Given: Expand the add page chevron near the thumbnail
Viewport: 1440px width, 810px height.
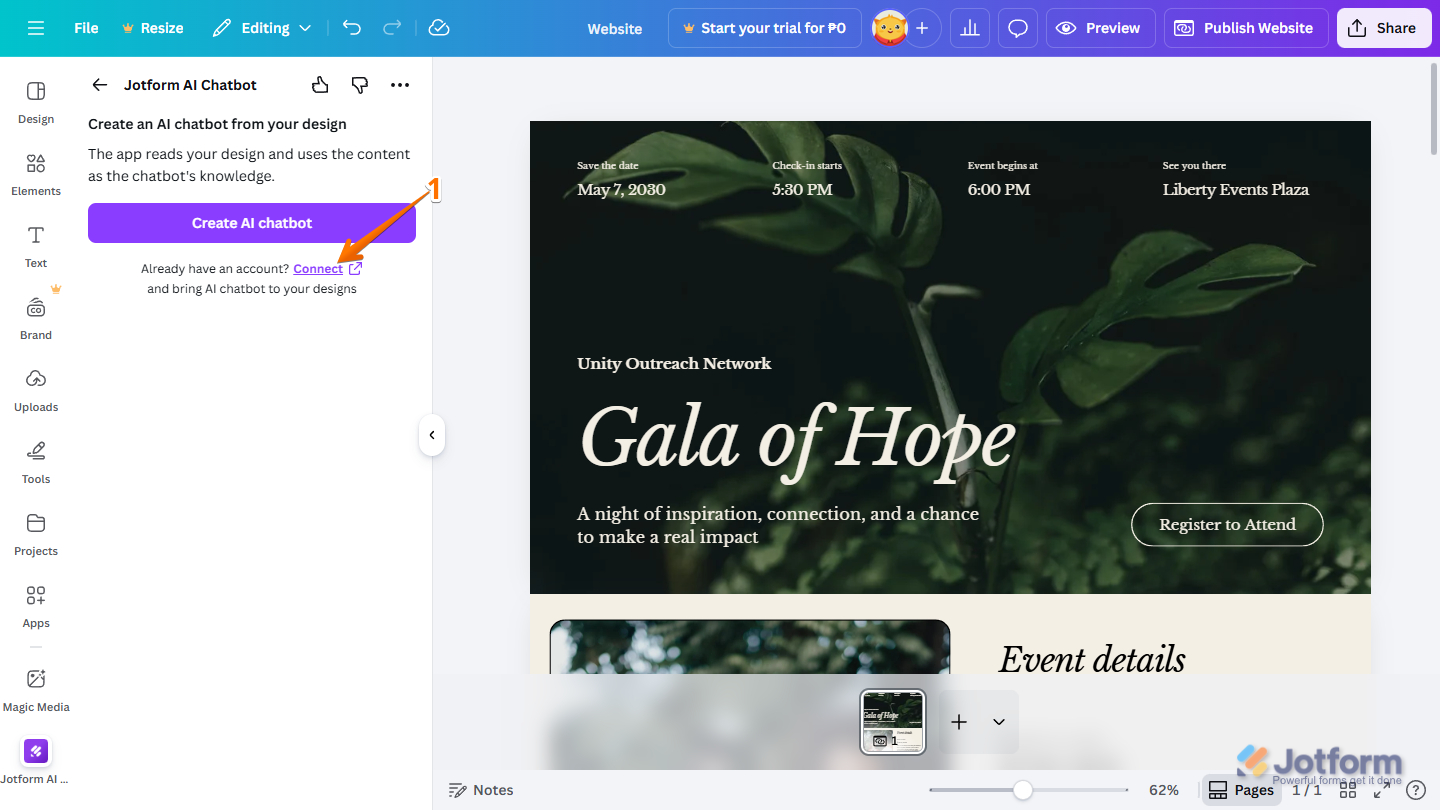Looking at the screenshot, I should [x=997, y=721].
